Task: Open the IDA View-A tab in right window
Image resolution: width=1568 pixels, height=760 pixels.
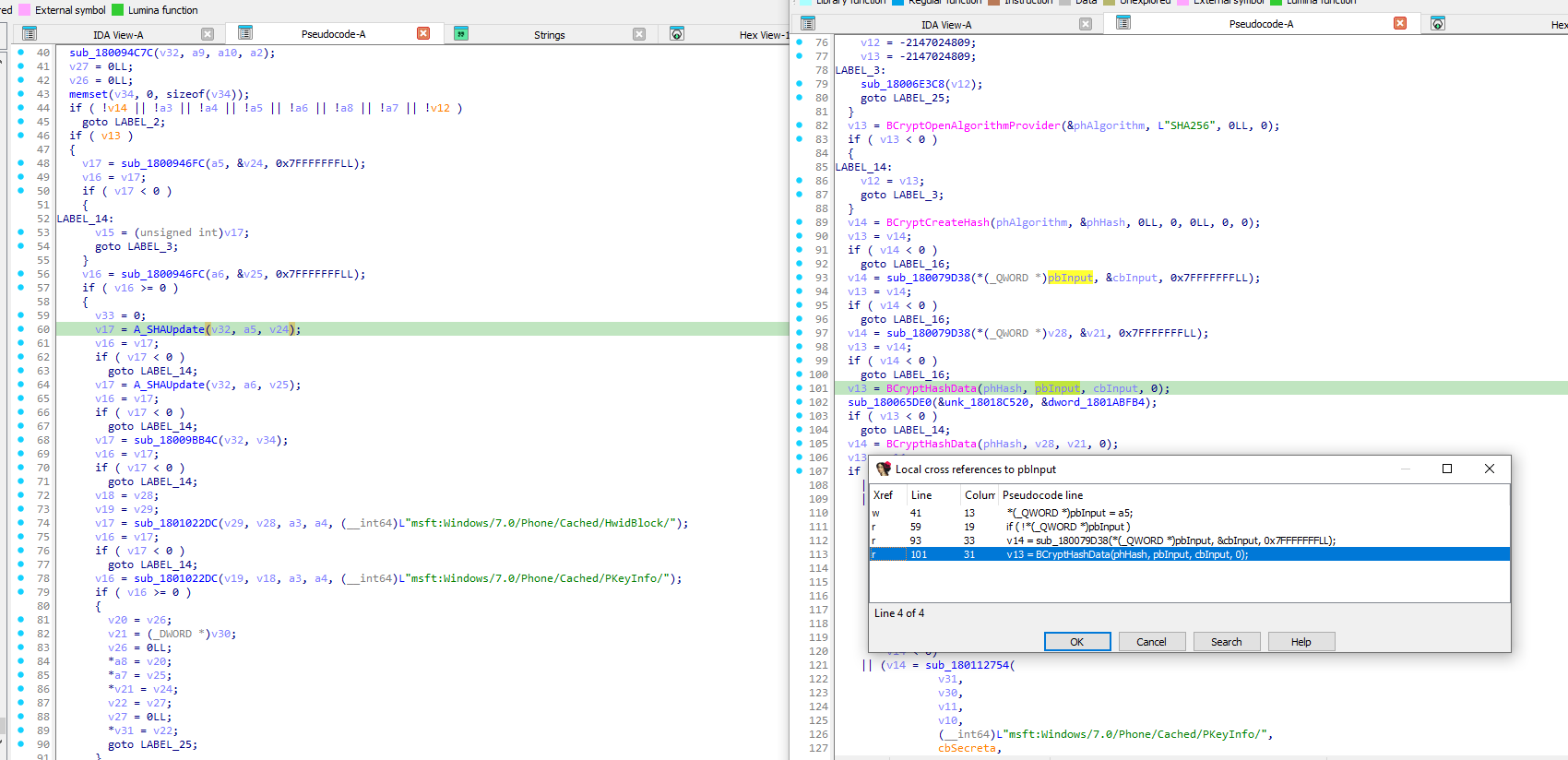Action: coord(945,25)
